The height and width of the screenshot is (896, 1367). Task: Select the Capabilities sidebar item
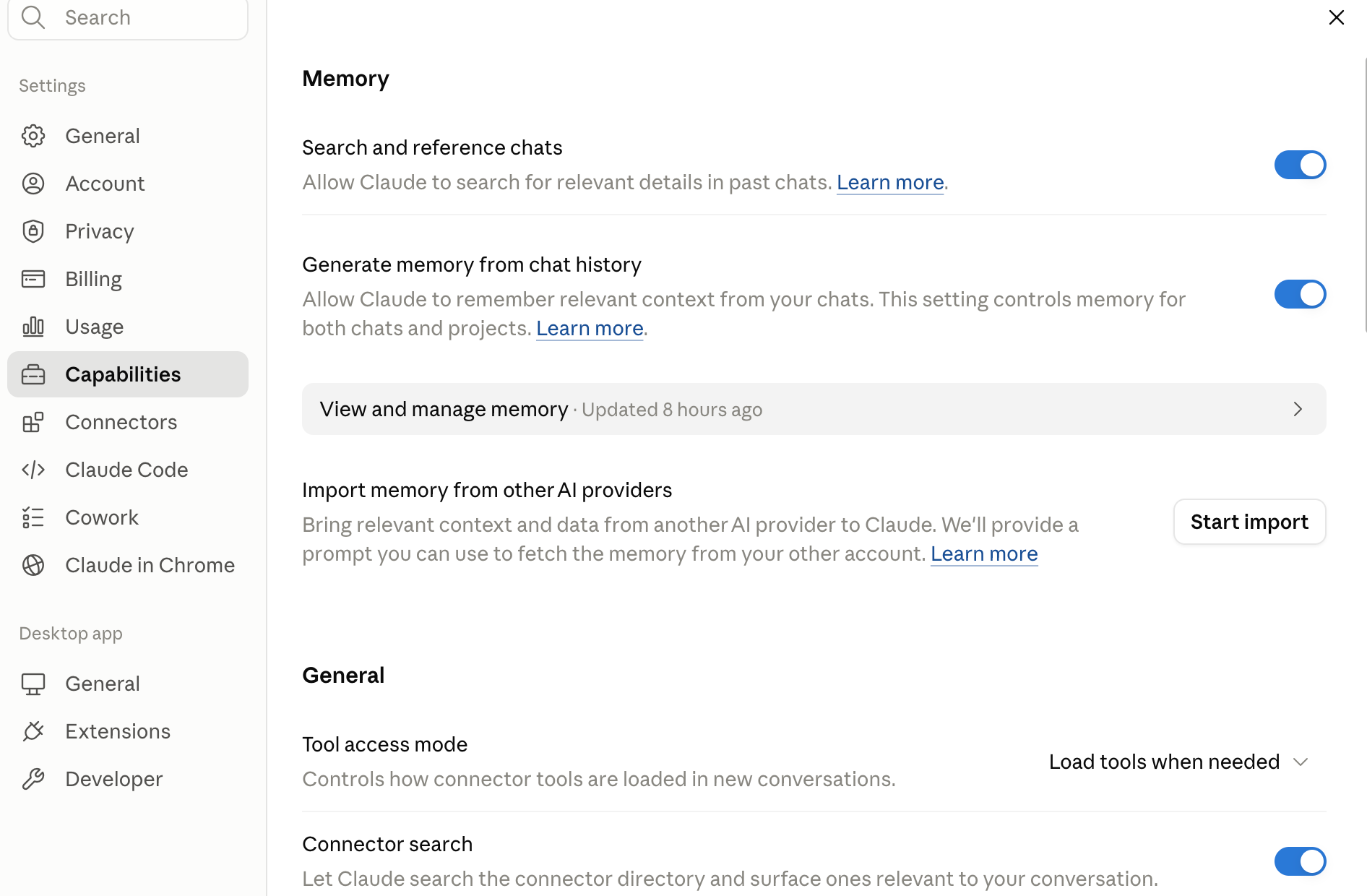point(128,374)
